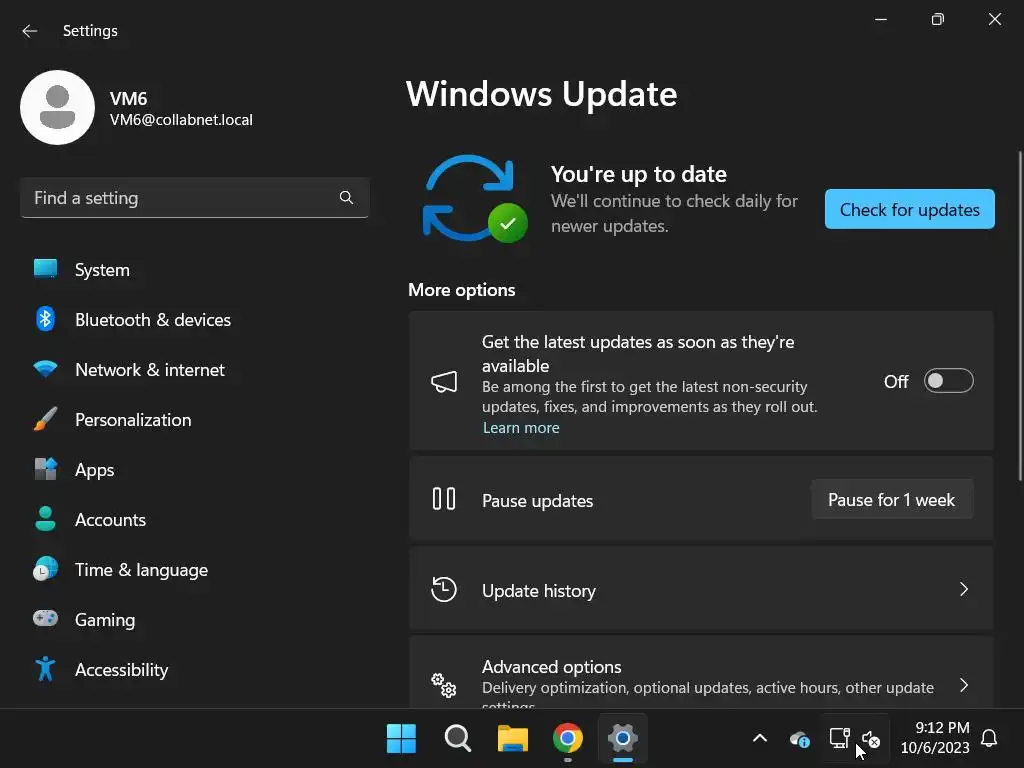The image size is (1024, 768).
Task: Open the Windows Start menu
Action: coord(401,739)
